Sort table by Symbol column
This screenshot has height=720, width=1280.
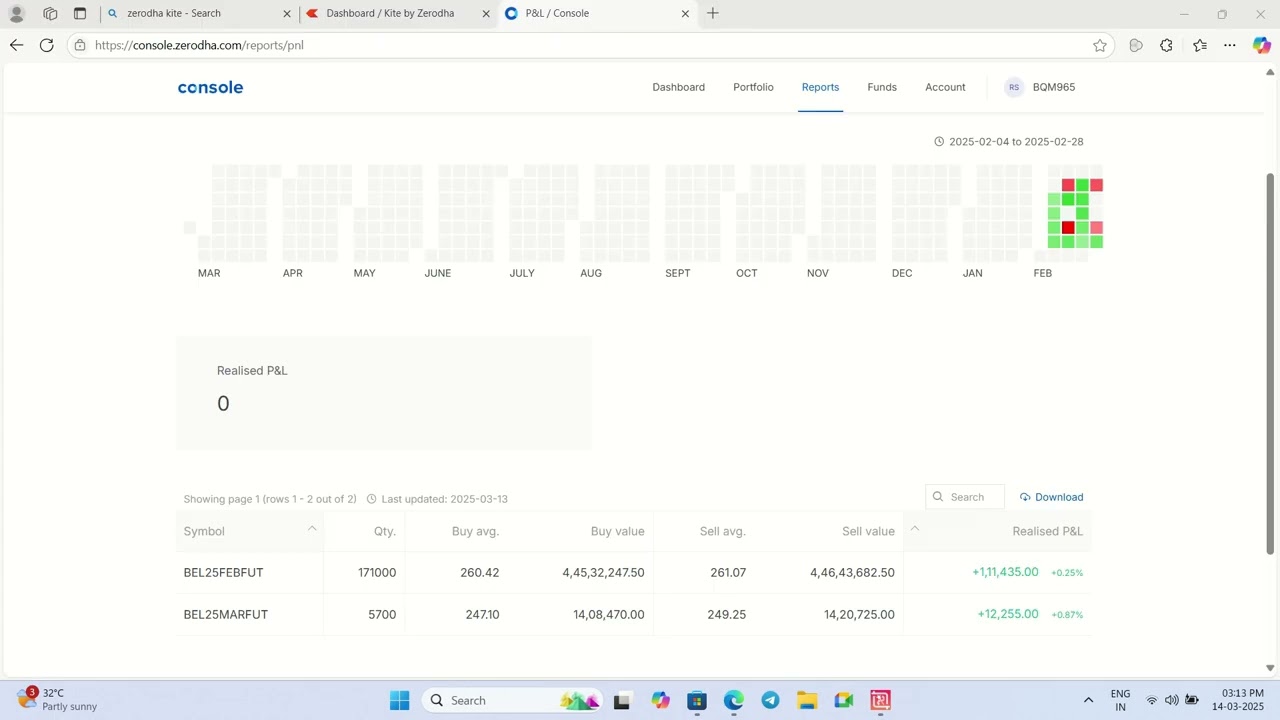point(204,531)
